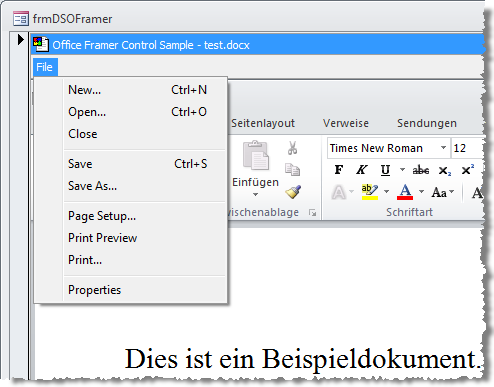The image size is (494, 387).
Task: Expand the text effects dropdown arrow
Action: coord(351,191)
